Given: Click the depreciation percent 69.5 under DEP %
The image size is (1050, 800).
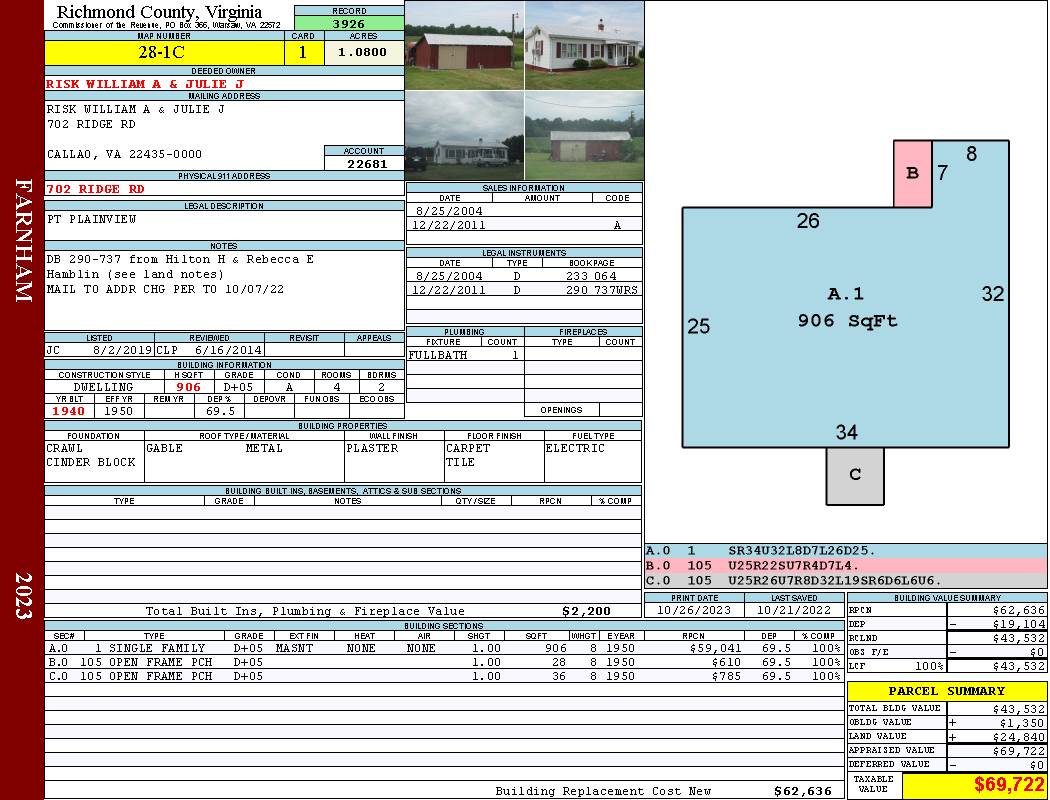Looking at the screenshot, I should point(220,411).
